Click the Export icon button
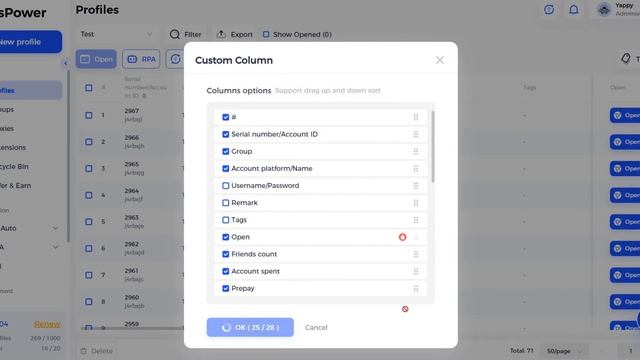 coord(235,34)
